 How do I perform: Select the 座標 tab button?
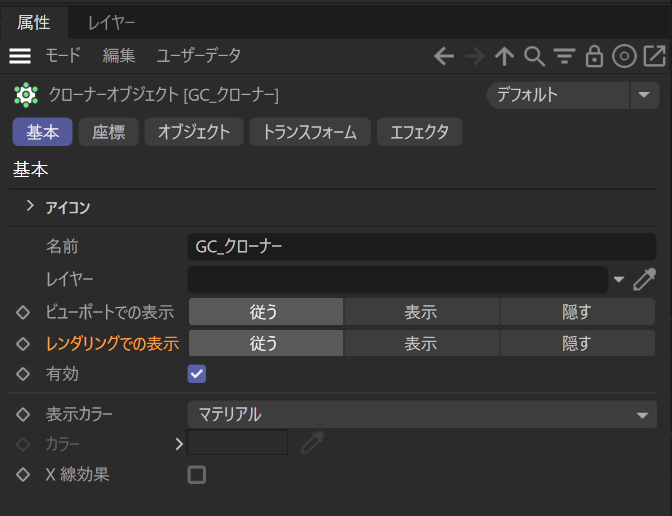pos(108,132)
